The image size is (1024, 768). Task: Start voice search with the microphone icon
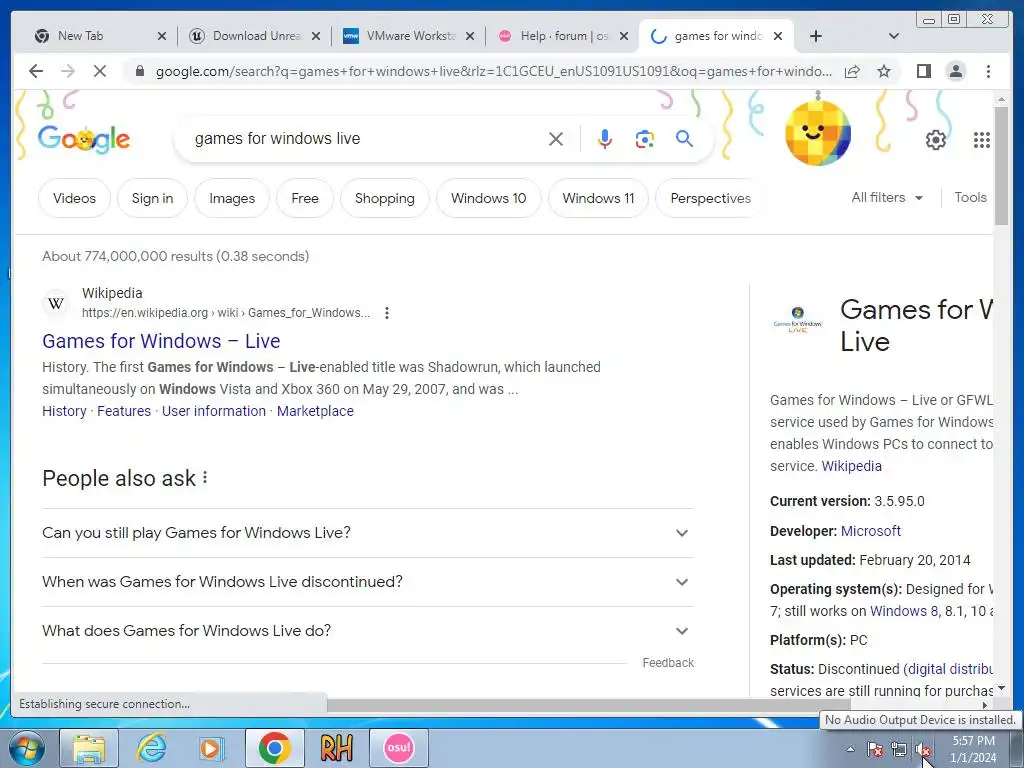(x=605, y=138)
